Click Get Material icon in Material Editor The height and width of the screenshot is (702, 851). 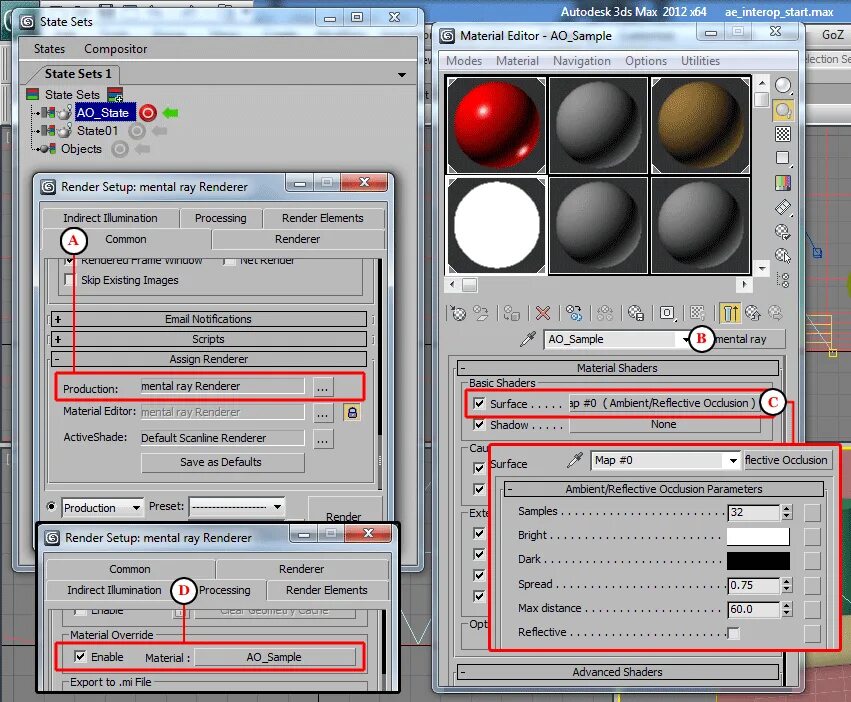click(x=459, y=313)
